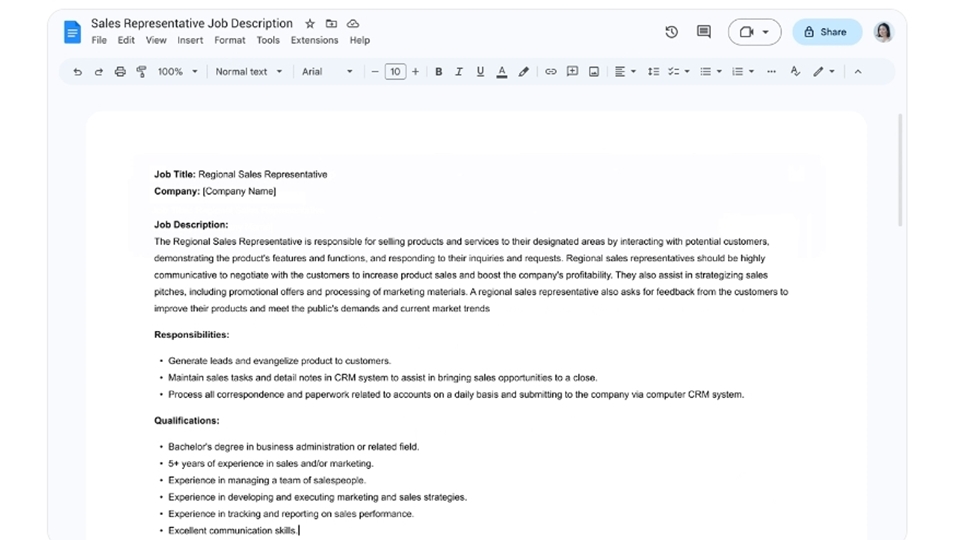The image size is (960, 540).
Task: Open the zoom level 100% dropdown
Action: (x=177, y=72)
